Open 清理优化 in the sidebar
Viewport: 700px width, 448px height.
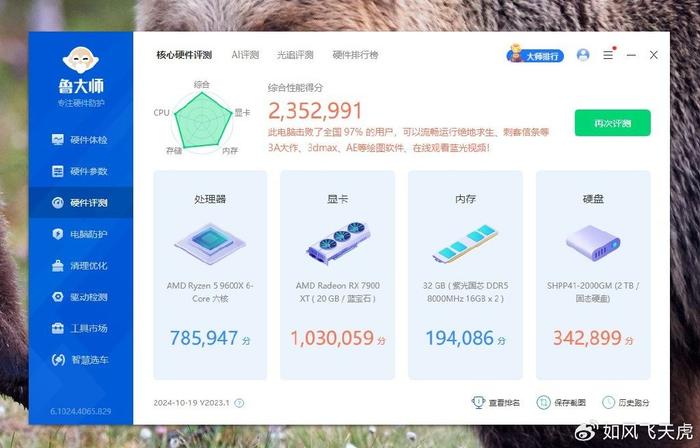click(80, 265)
